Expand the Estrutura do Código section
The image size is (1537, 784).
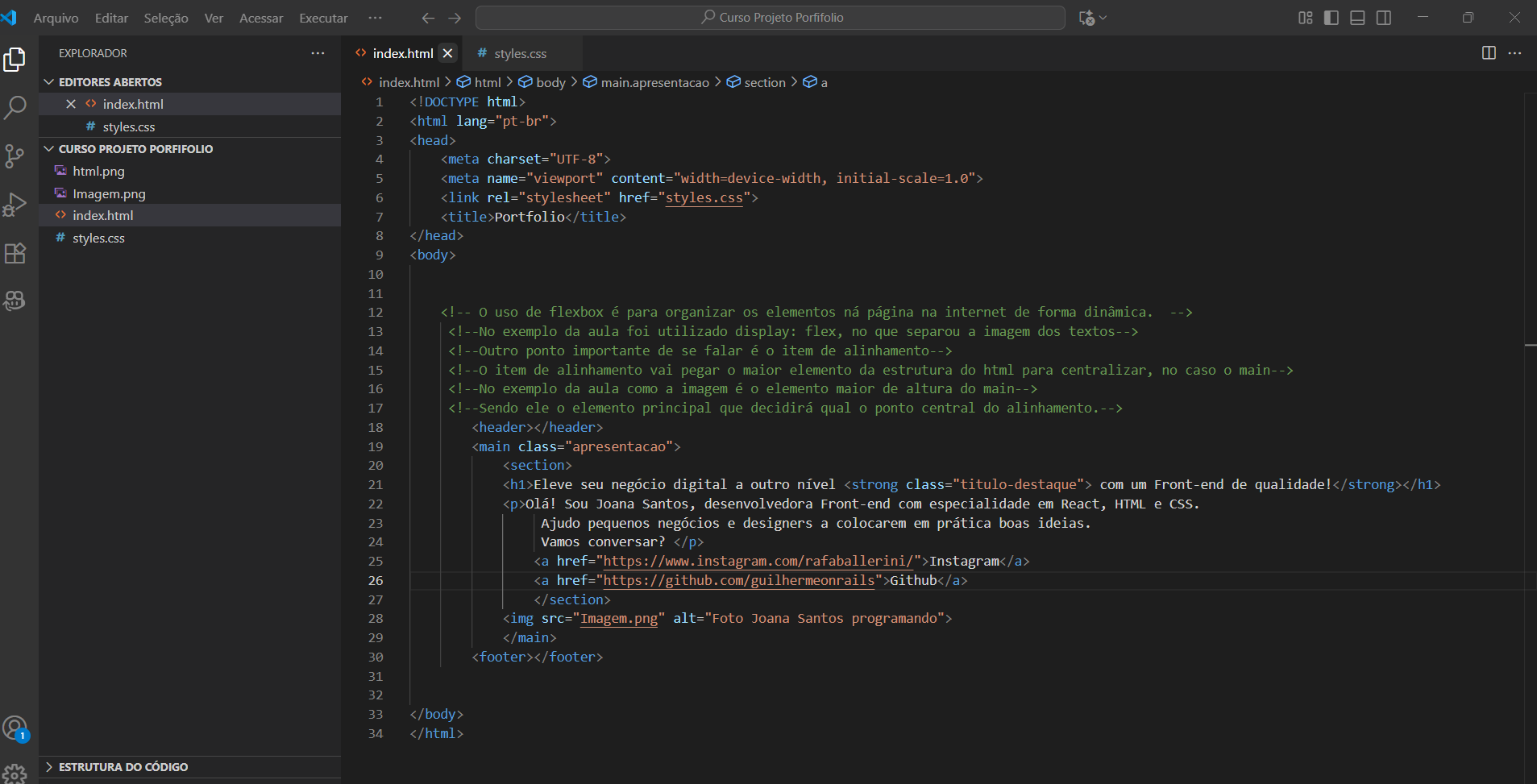[x=190, y=767]
